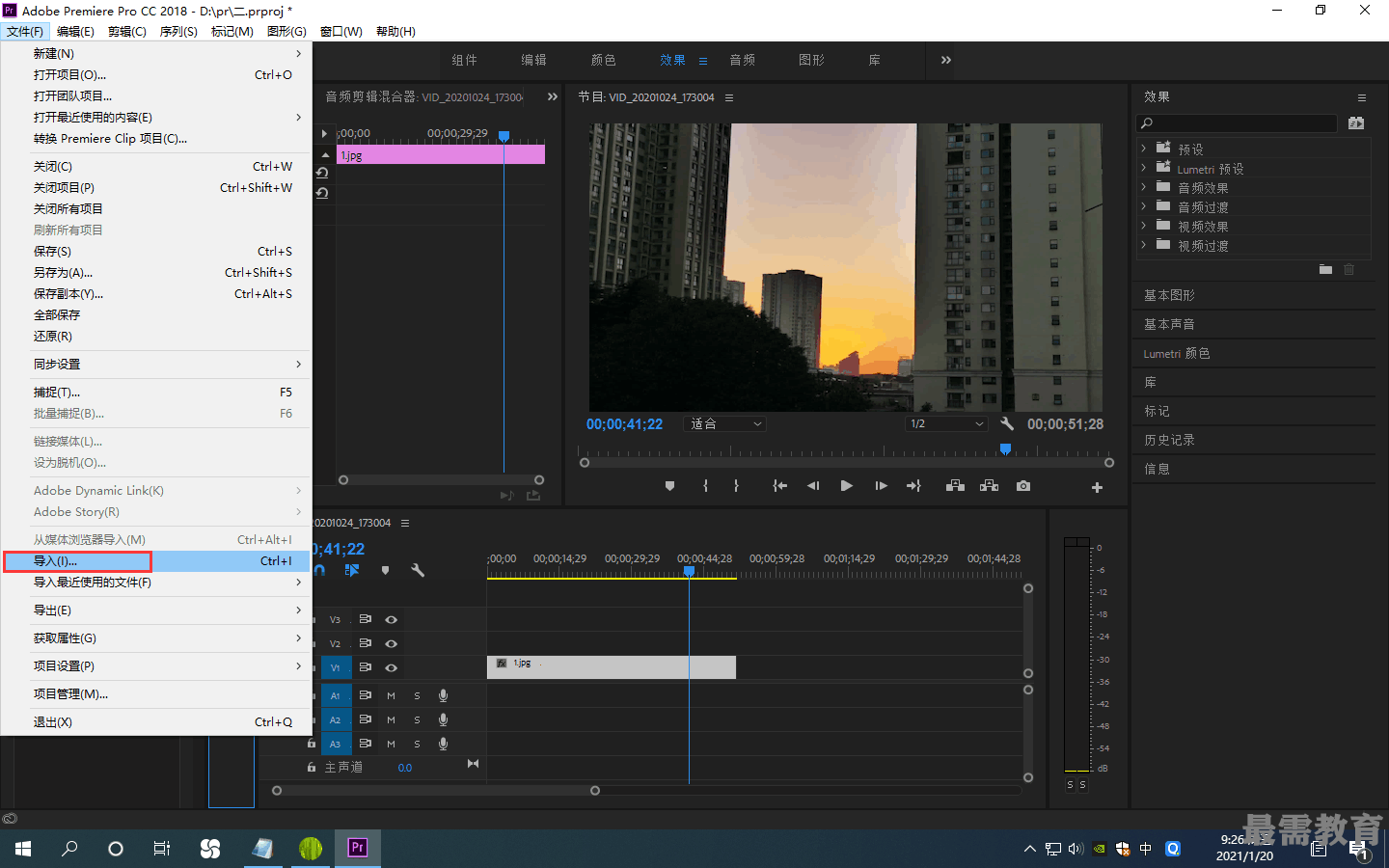The height and width of the screenshot is (868, 1389).
Task: Click 编辑(E) in menu bar
Action: click(x=75, y=32)
